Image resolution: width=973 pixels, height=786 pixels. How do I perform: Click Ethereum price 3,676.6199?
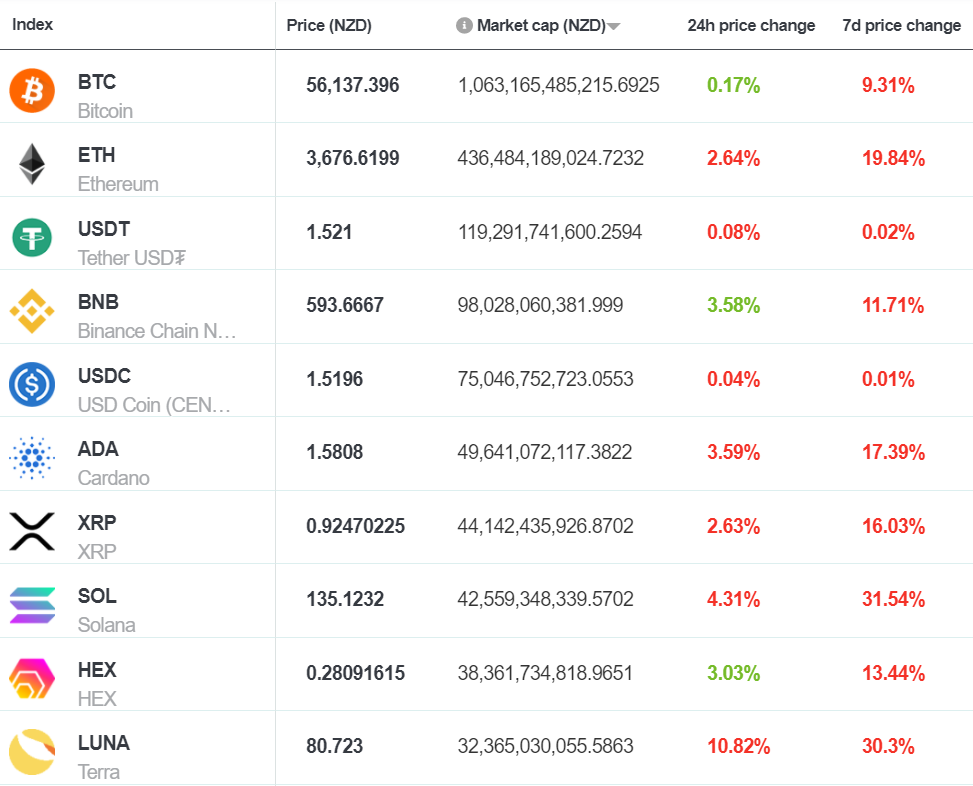[352, 158]
